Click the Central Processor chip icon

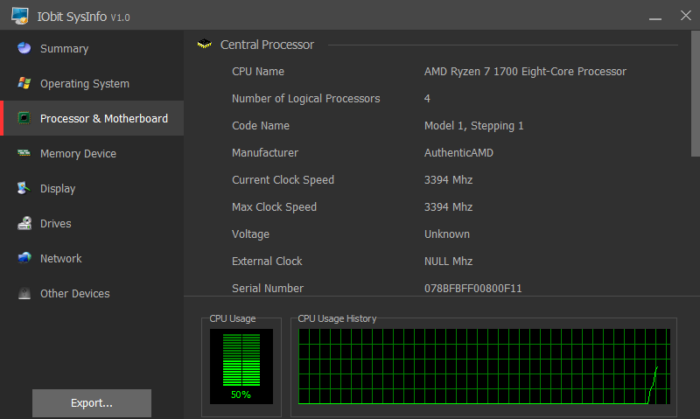point(204,44)
